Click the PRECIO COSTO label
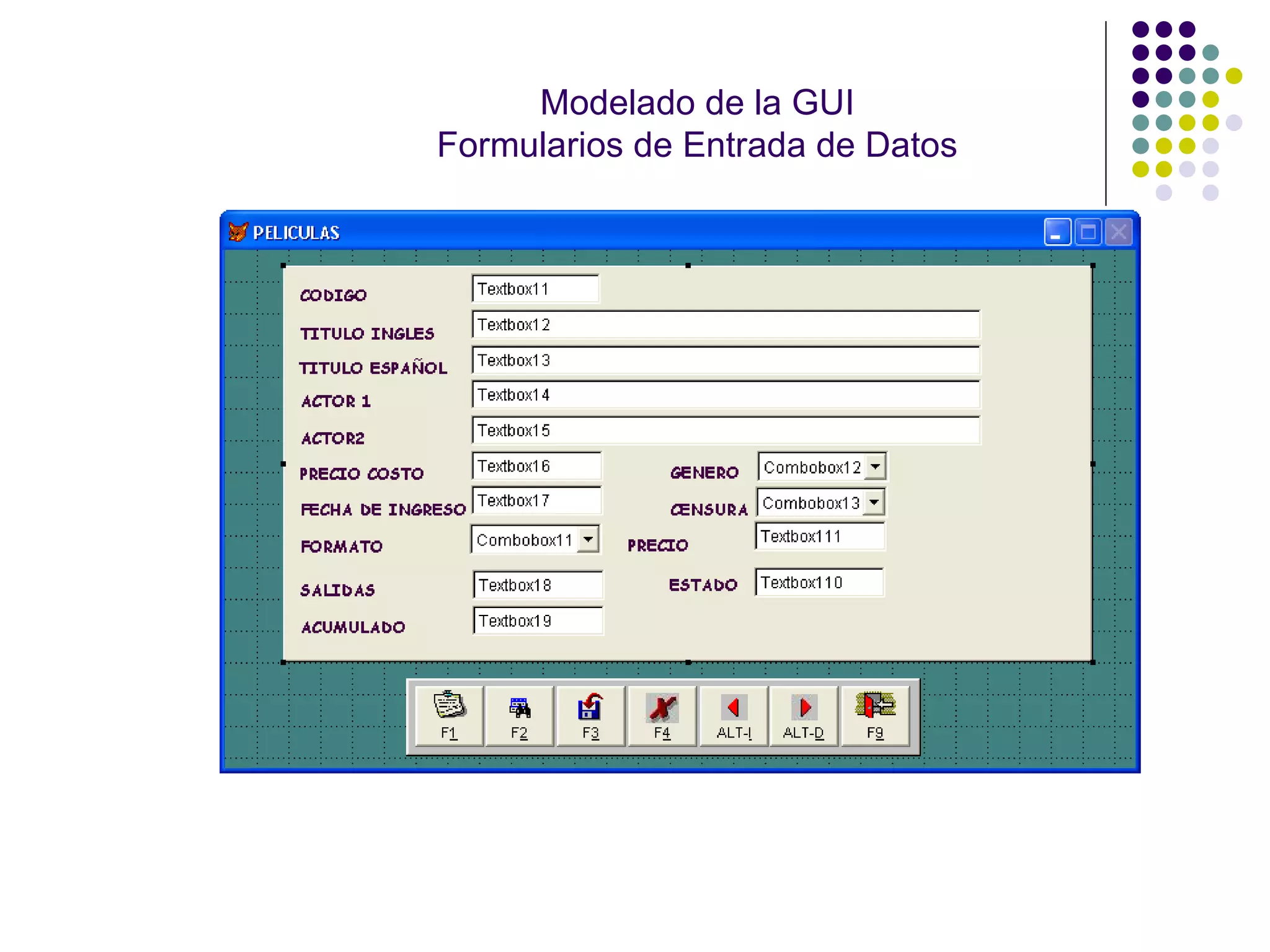 tap(362, 474)
